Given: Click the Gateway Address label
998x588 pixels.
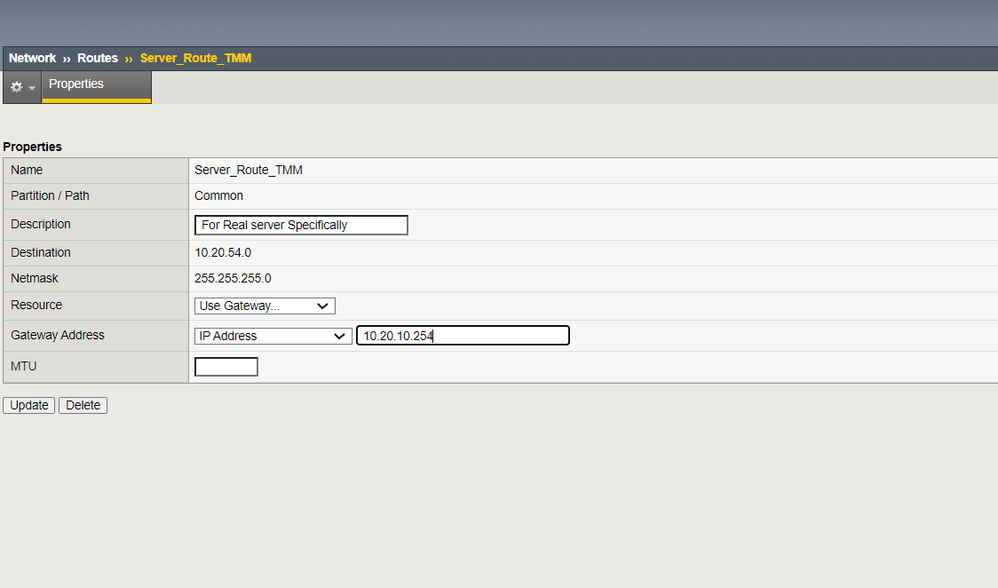Looking at the screenshot, I should pos(57,335).
